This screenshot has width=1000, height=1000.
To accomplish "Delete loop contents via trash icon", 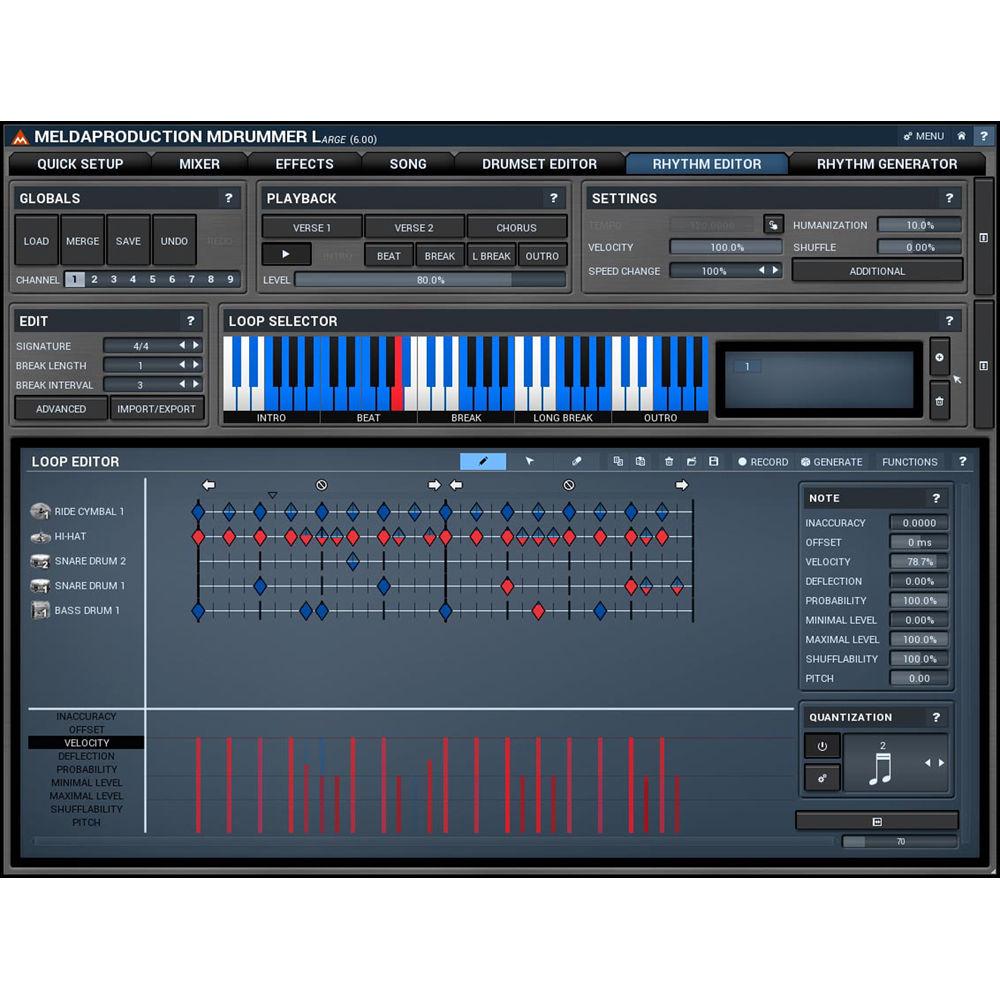I will point(667,461).
